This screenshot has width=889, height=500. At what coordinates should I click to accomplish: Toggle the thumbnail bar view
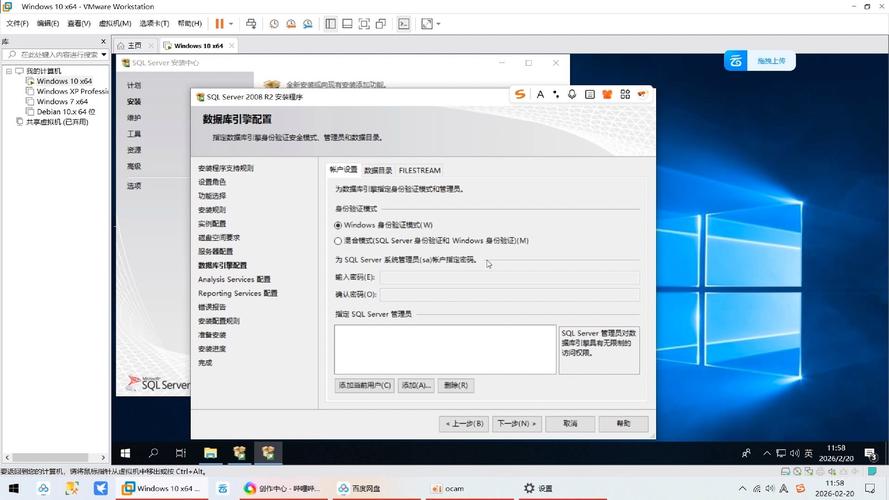point(348,24)
